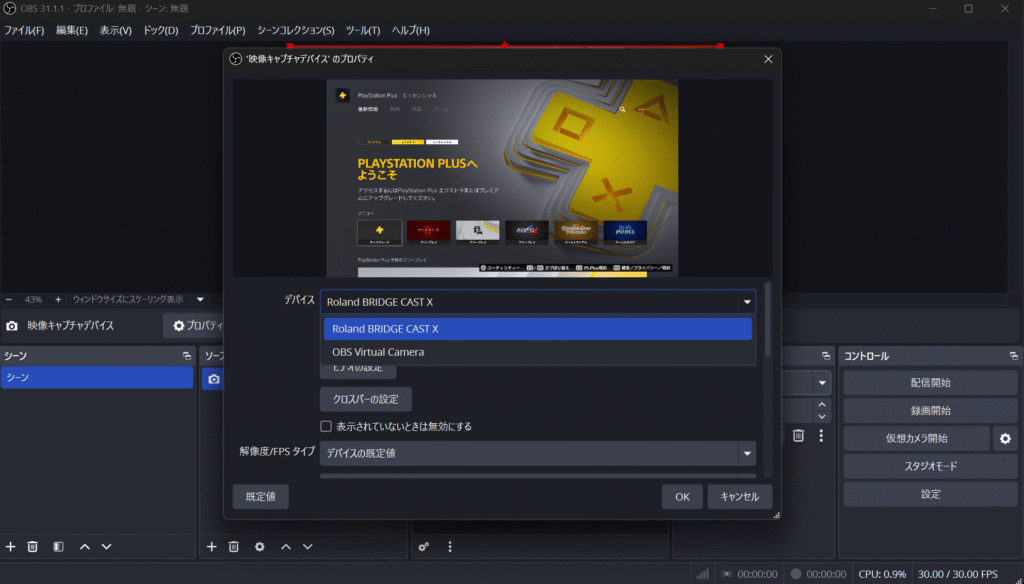This screenshot has width=1024, height=584.
Task: Open ファイル(F) menu
Action: 24,30
